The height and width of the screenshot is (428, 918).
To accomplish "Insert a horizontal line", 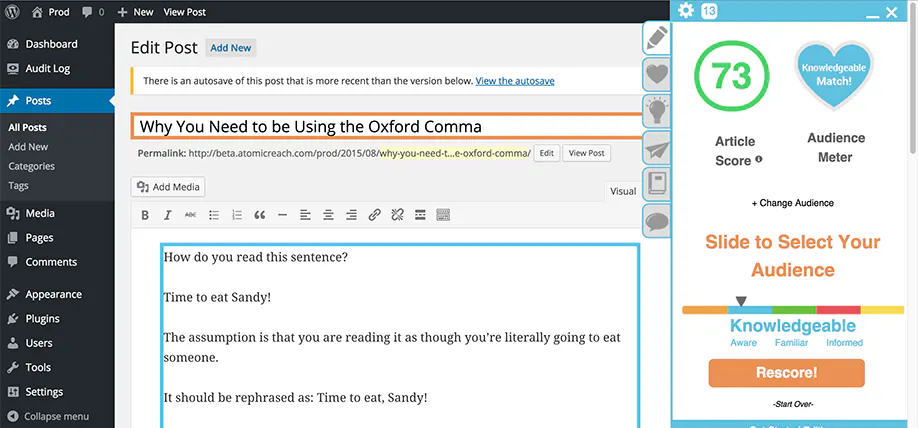I will click(x=282, y=215).
